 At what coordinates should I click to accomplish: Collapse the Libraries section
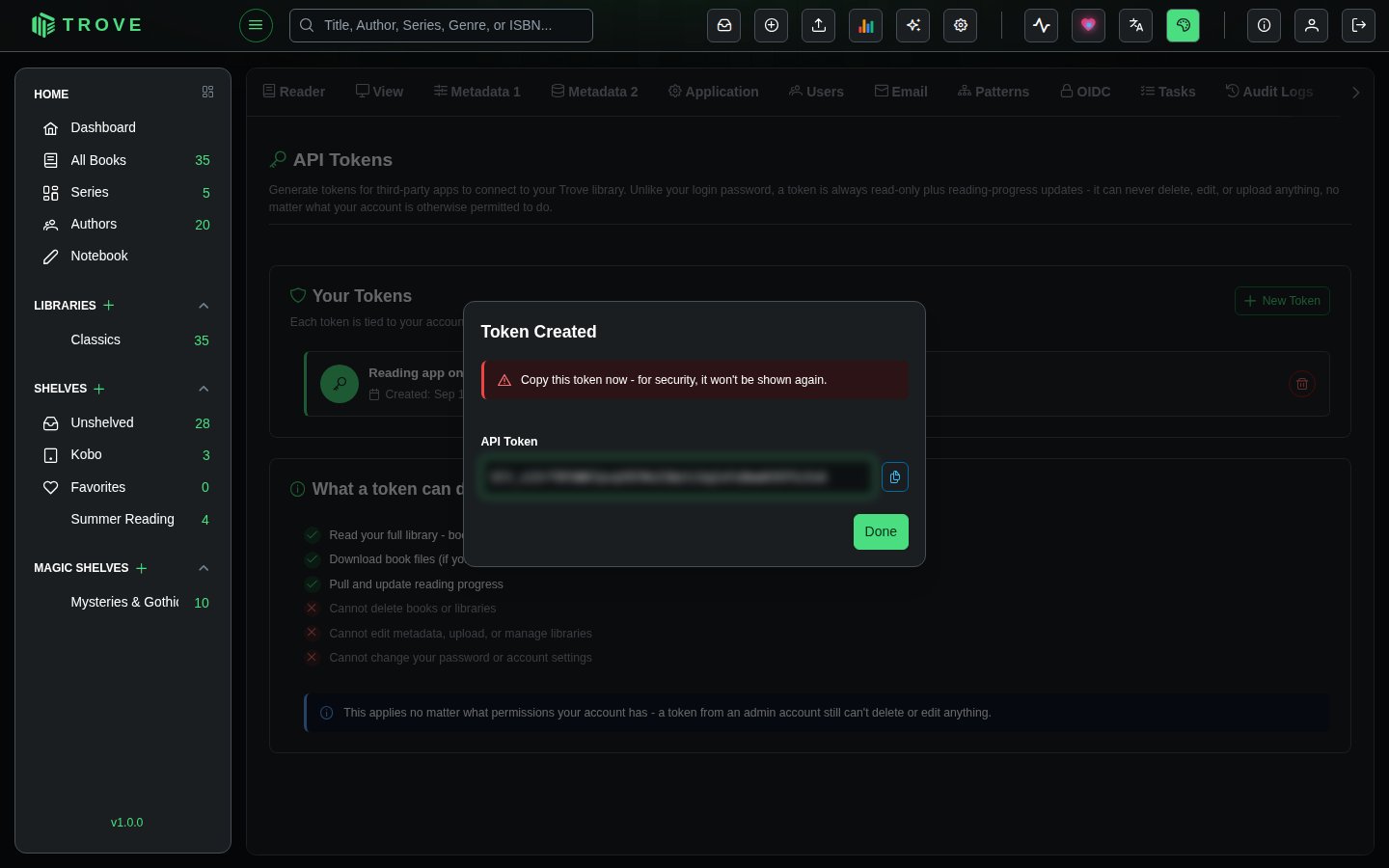(x=204, y=306)
